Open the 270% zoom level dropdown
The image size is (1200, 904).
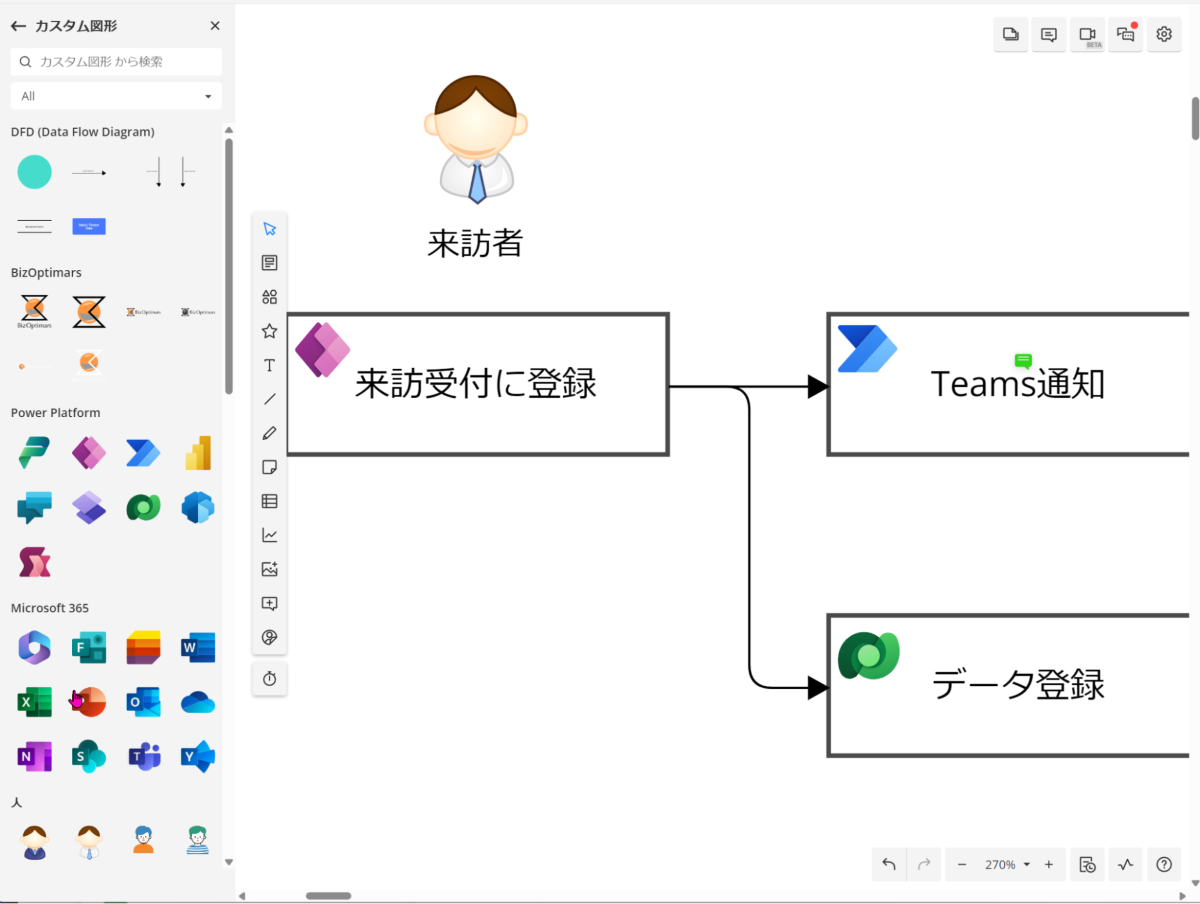coord(1005,864)
